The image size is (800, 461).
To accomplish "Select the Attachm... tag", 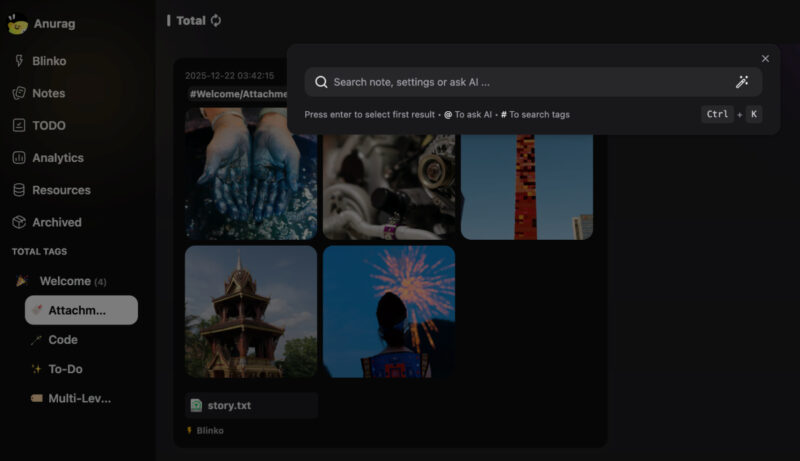I will click(81, 310).
